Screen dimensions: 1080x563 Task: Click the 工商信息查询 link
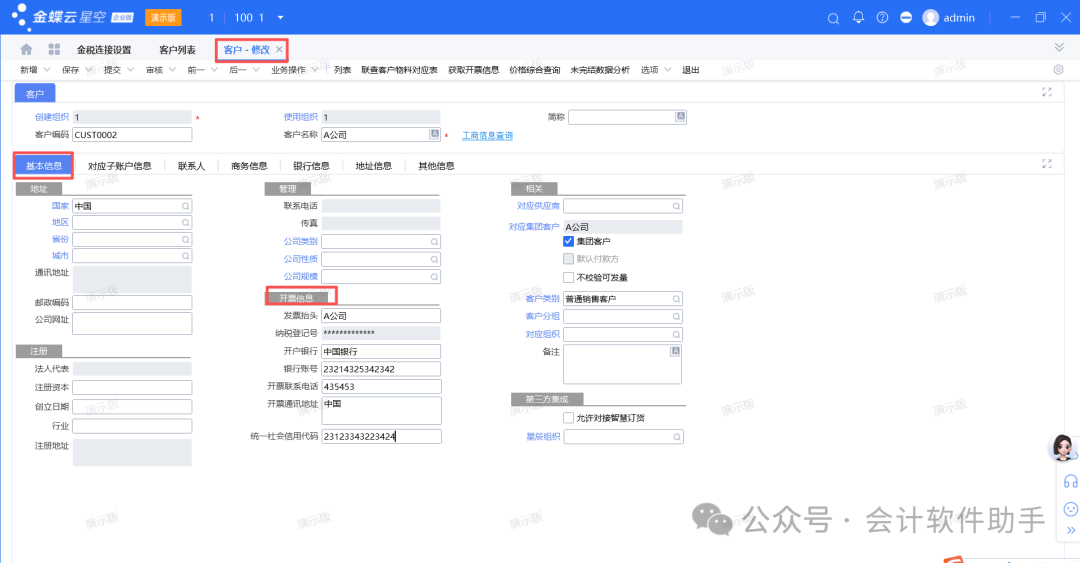487,135
